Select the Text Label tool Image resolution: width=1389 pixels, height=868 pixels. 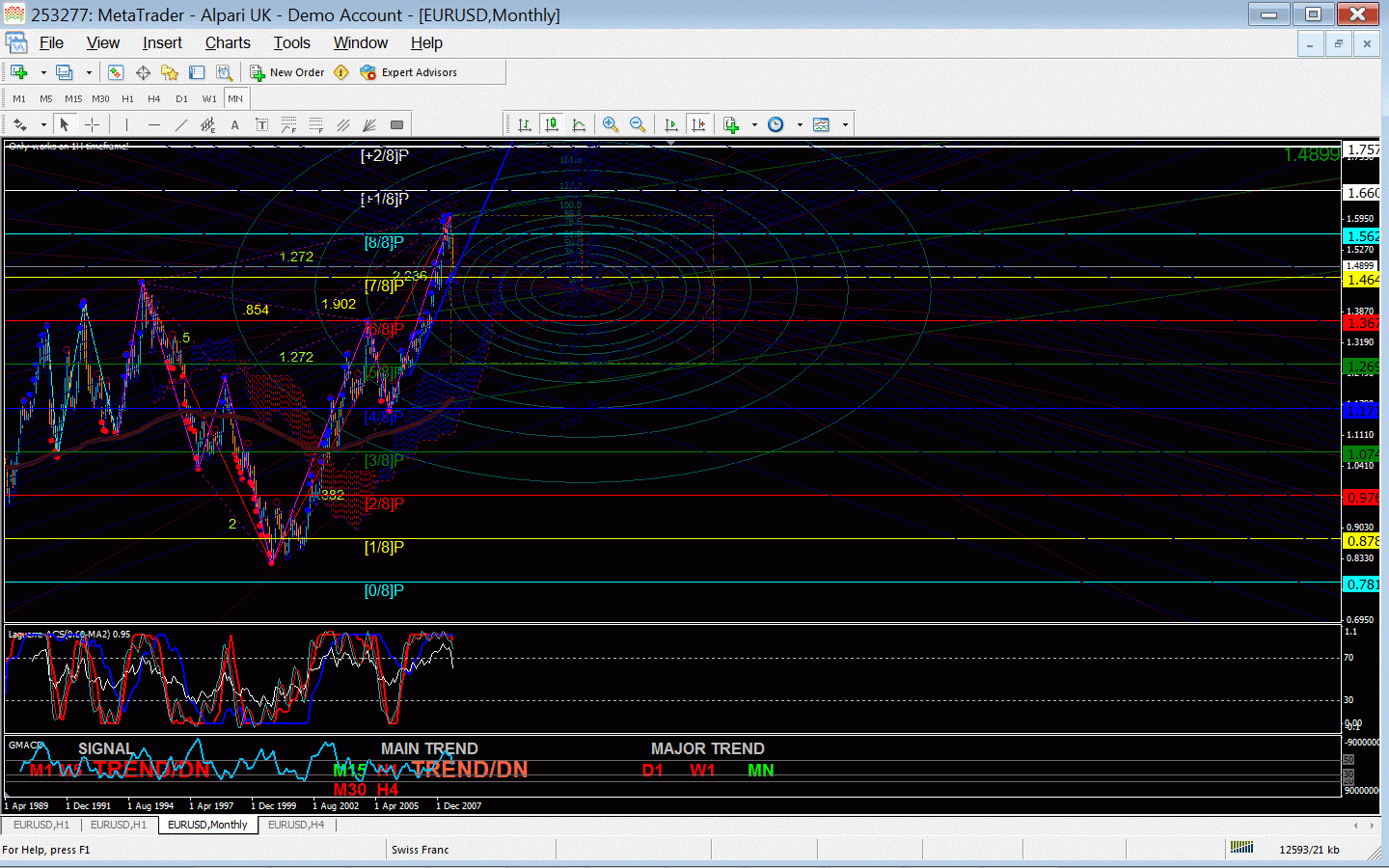[261, 124]
